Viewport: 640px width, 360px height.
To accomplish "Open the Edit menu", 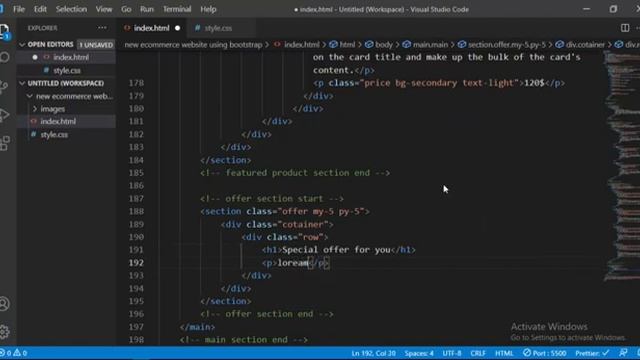I will (x=40, y=9).
